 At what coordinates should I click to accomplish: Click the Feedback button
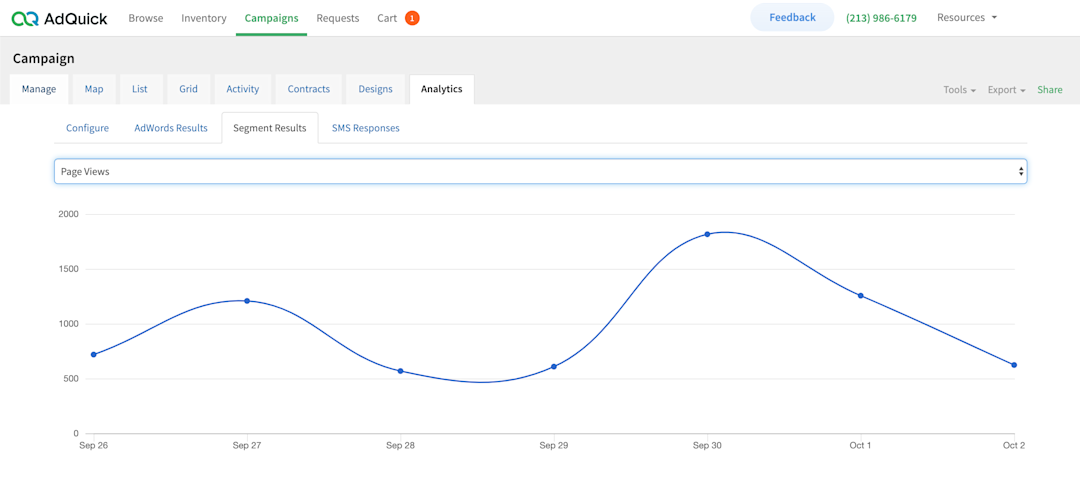tap(792, 17)
